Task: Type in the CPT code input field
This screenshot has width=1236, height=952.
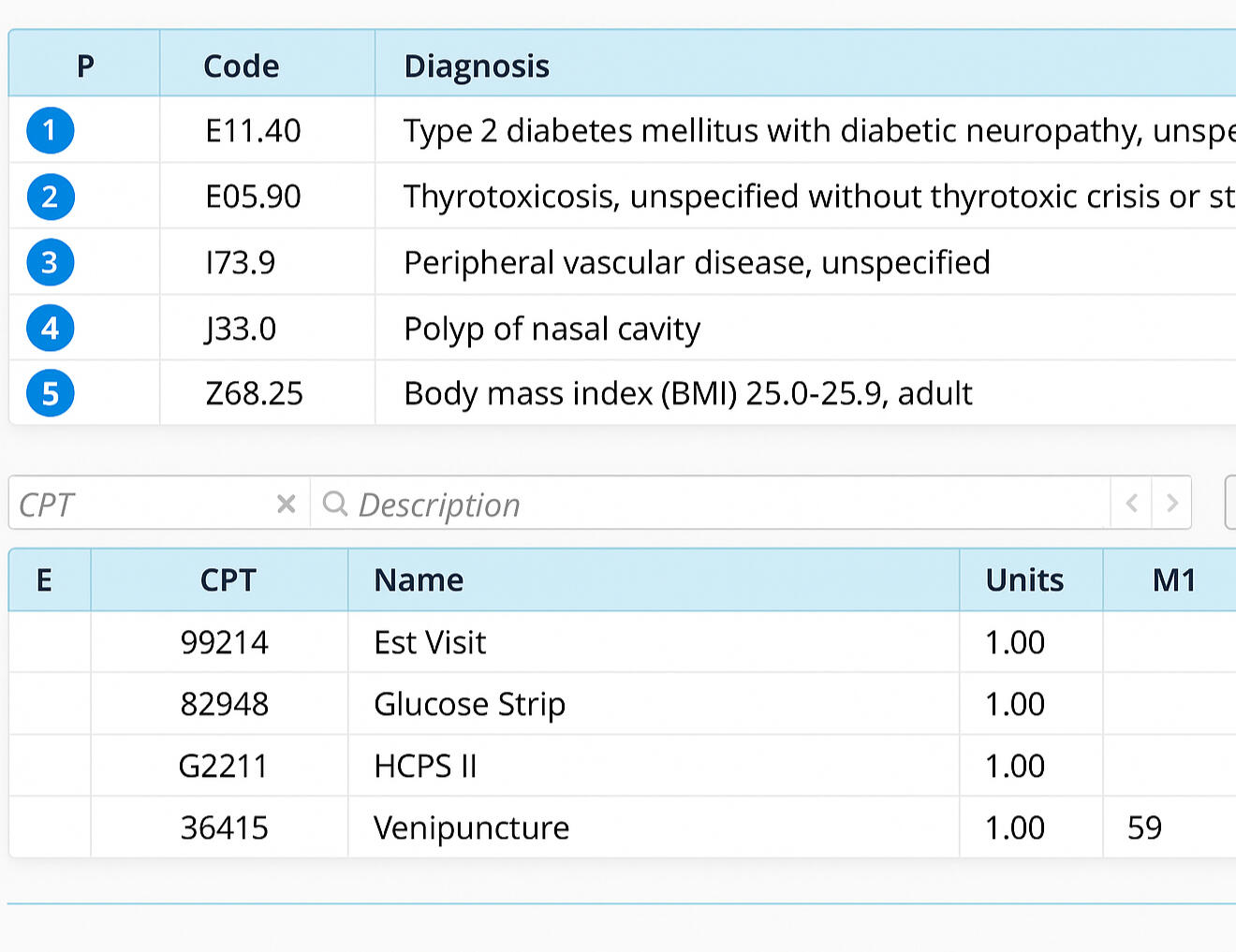Action: (140, 505)
